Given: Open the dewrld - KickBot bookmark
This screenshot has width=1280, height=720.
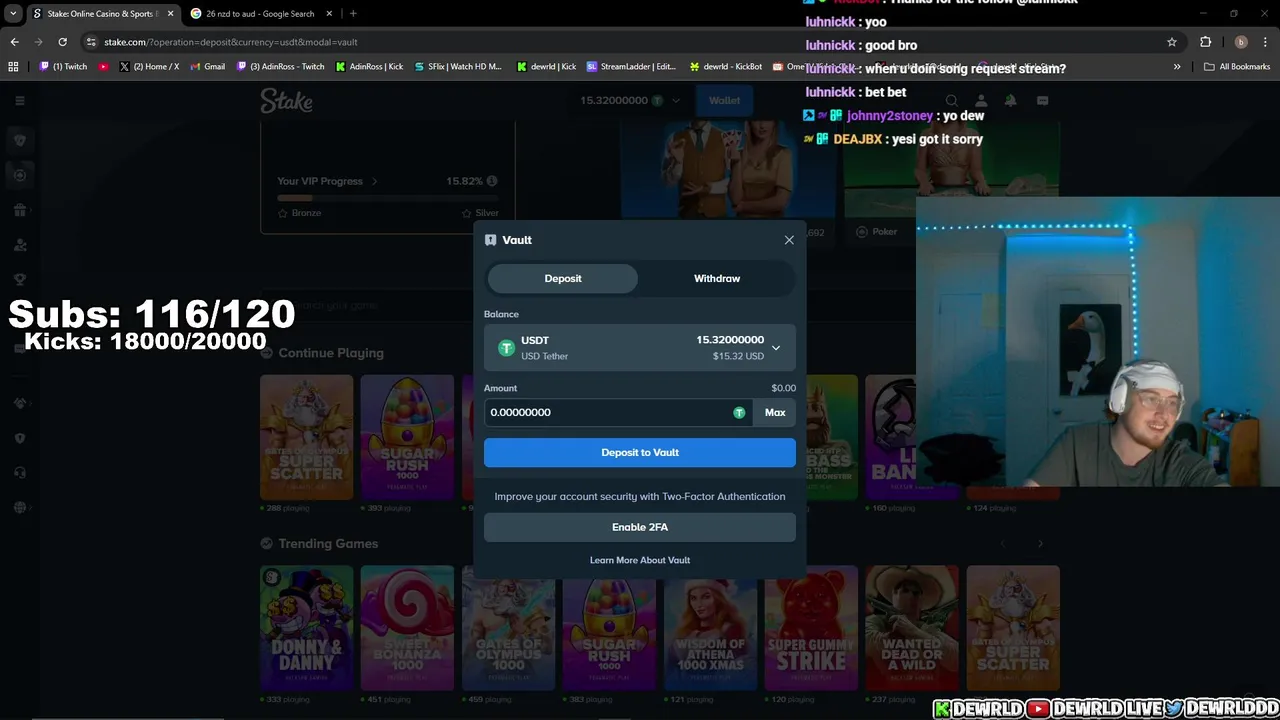Looking at the screenshot, I should click(x=726, y=67).
